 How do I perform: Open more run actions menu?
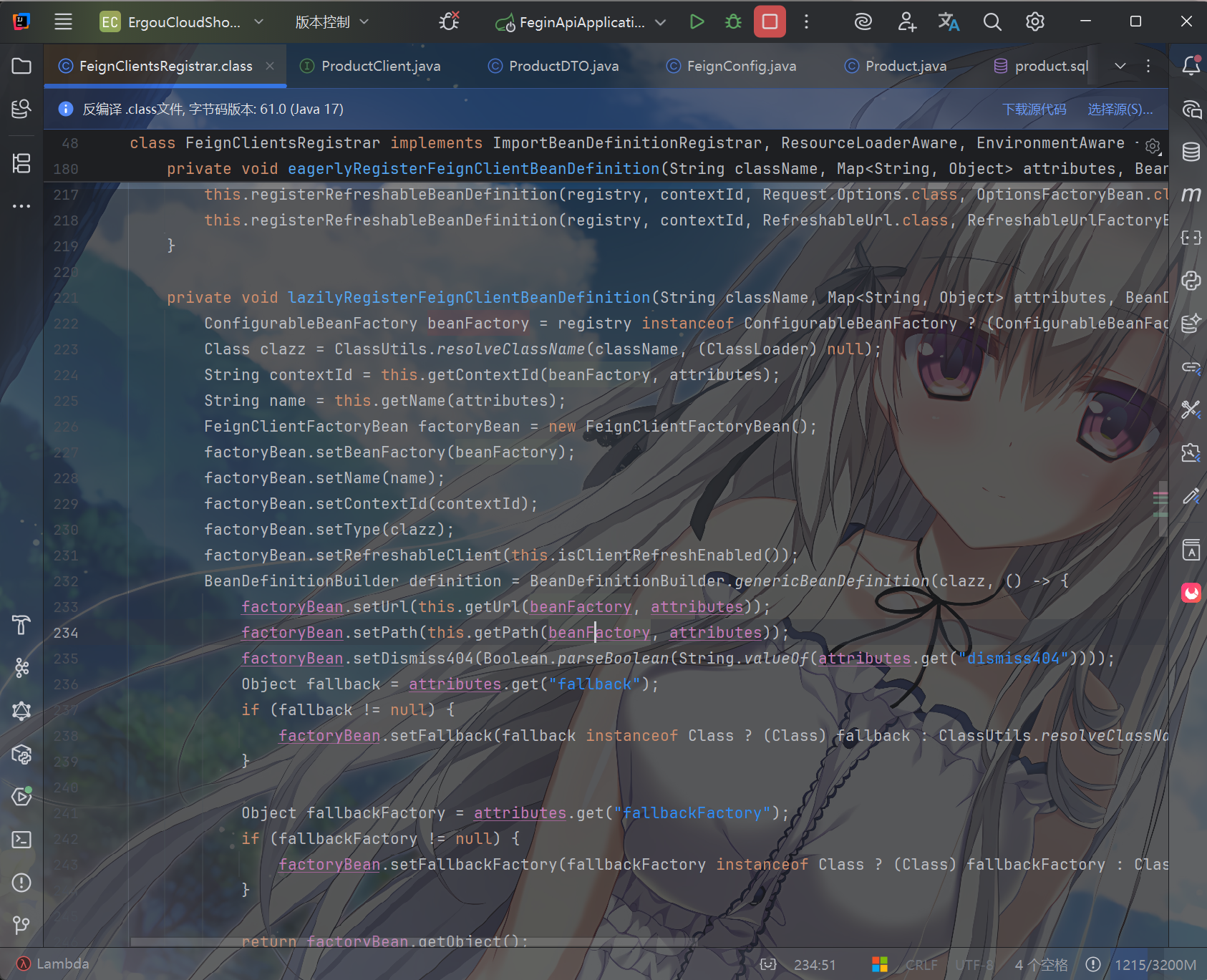point(806,21)
